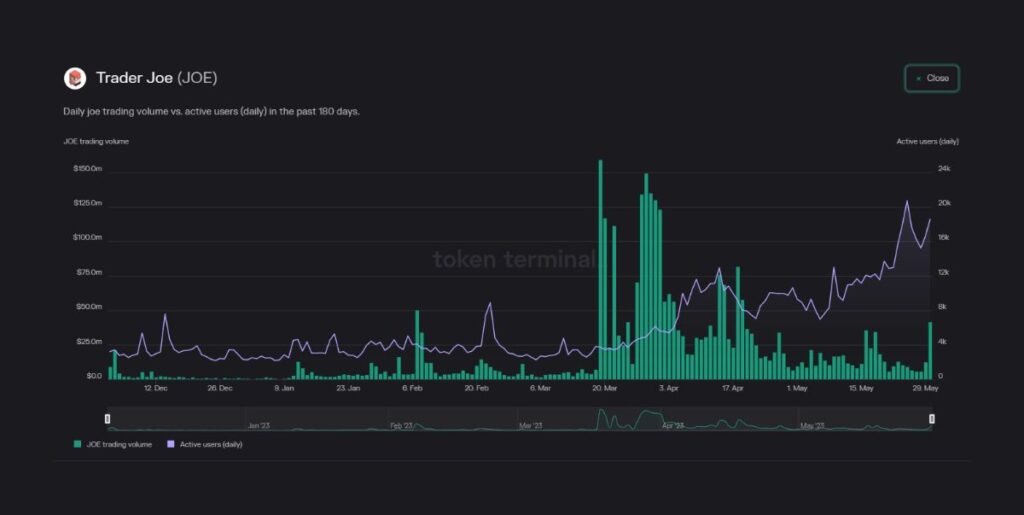Image resolution: width=1024 pixels, height=515 pixels.
Task: Click the left range selector handle
Action: [x=107, y=418]
